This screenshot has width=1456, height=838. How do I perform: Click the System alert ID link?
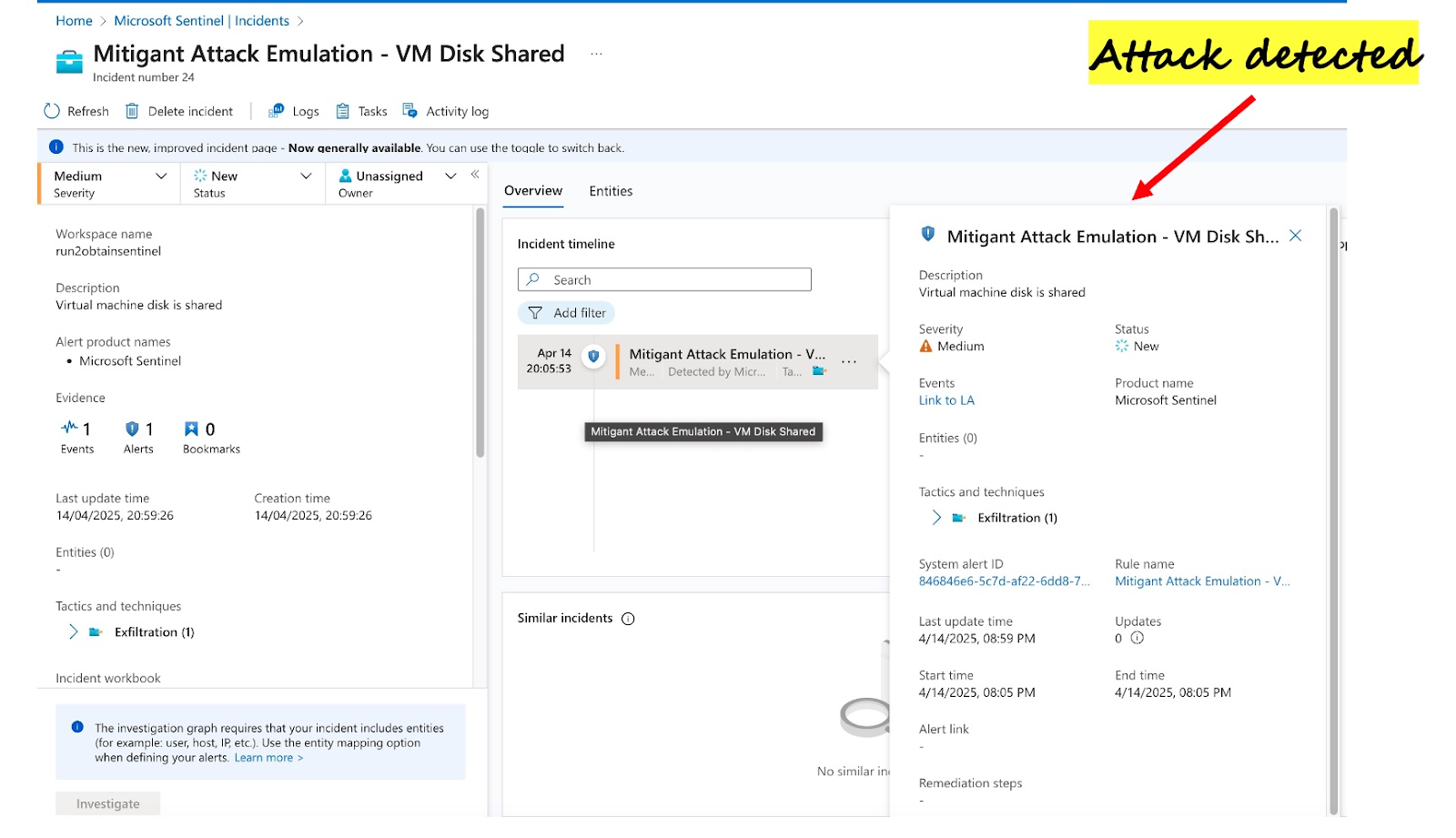pyautogui.click(x=1005, y=581)
